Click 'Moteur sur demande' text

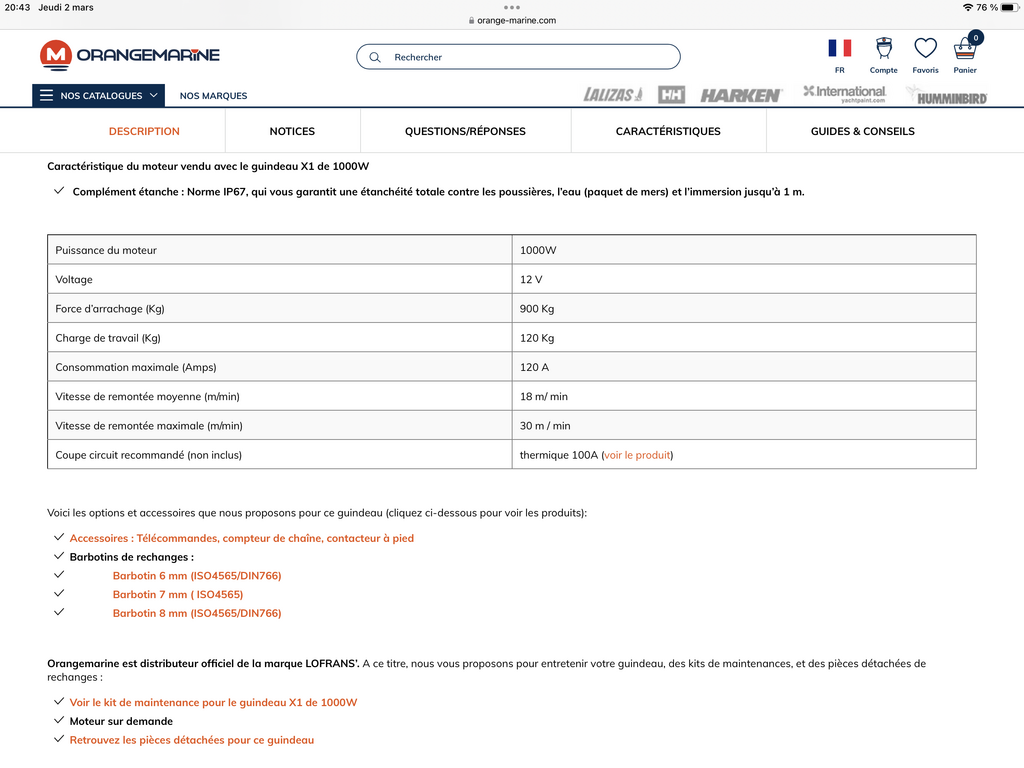pyautogui.click(x=121, y=721)
